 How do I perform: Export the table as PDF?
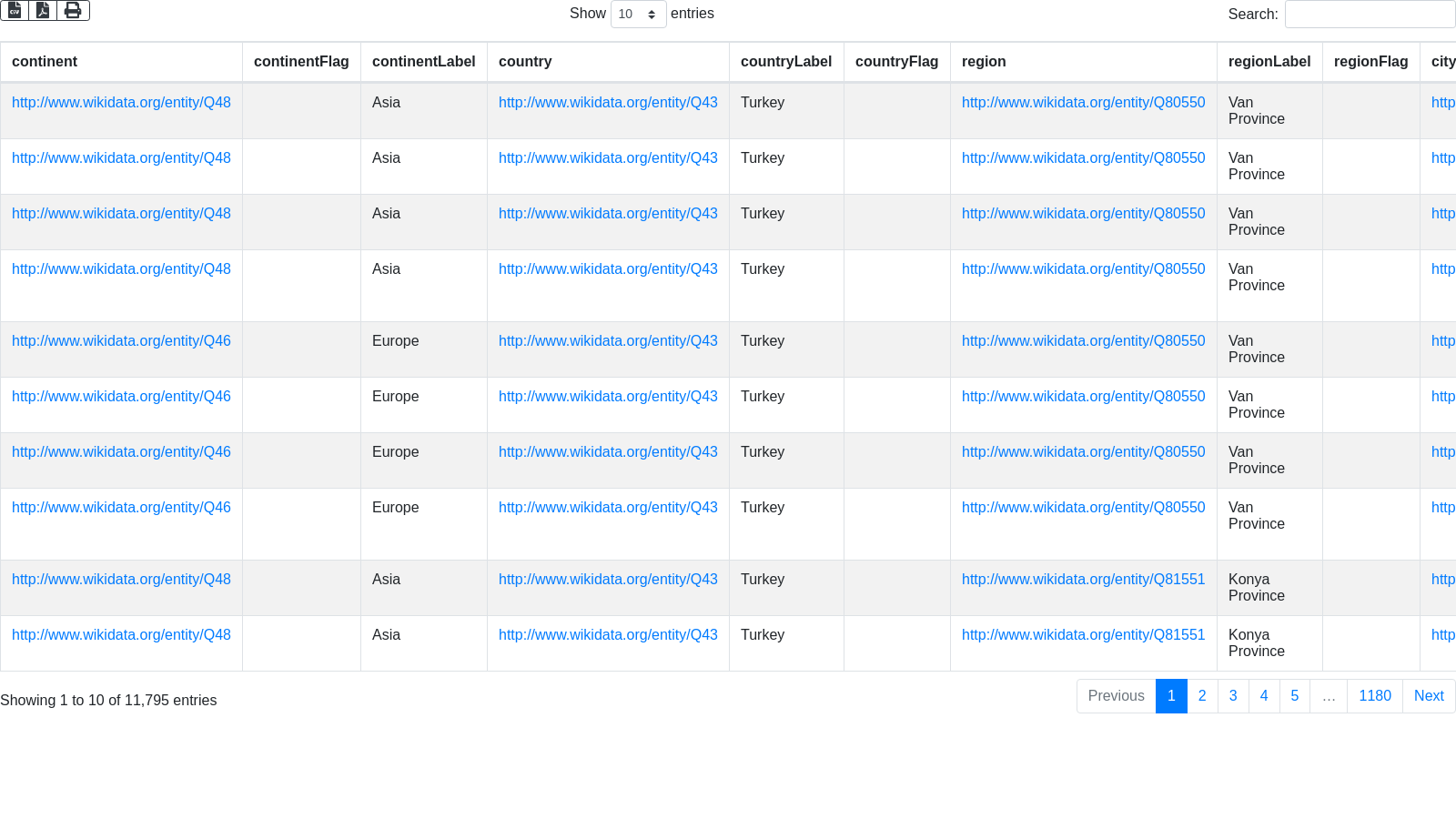tap(43, 10)
